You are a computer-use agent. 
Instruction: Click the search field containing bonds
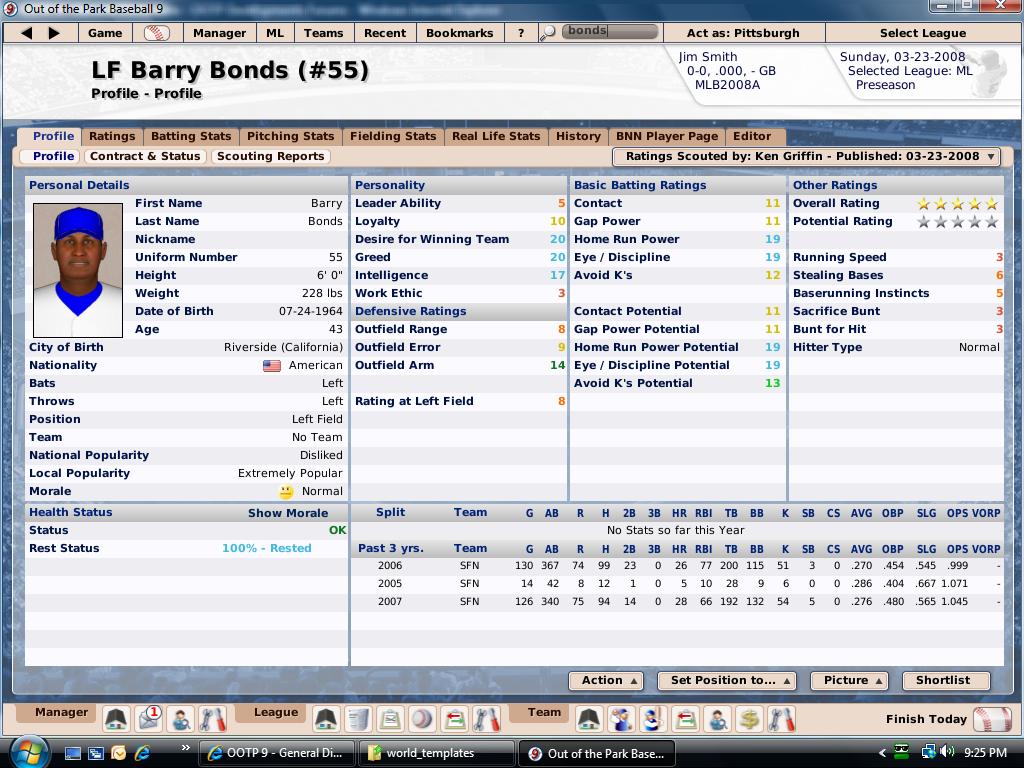[x=609, y=31]
